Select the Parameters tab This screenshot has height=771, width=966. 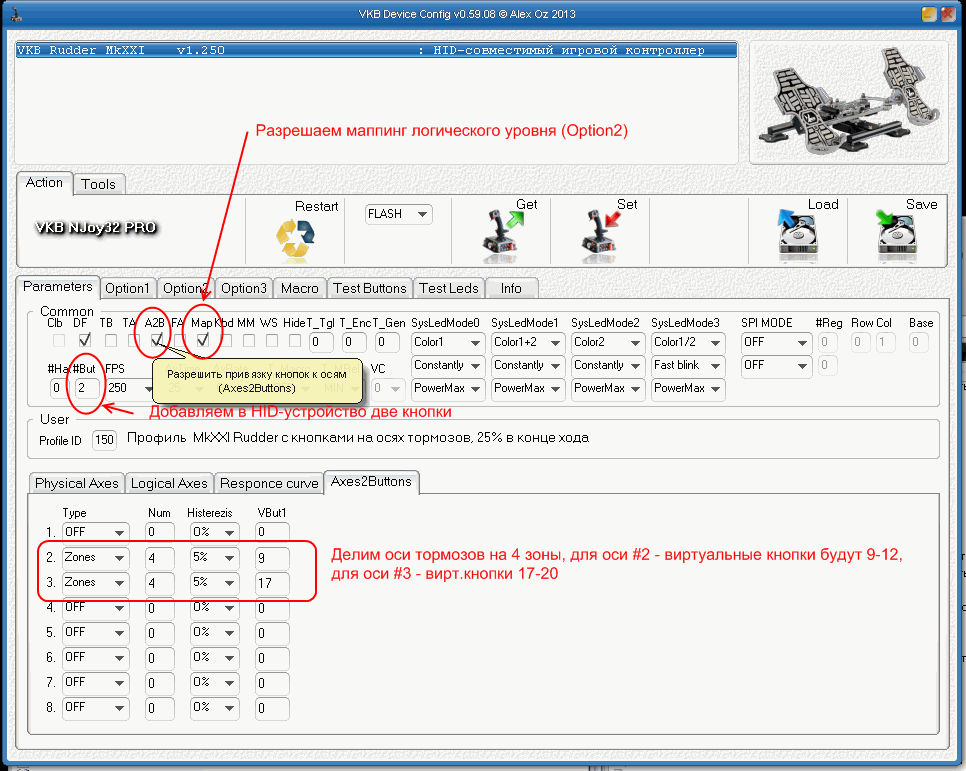coord(58,287)
